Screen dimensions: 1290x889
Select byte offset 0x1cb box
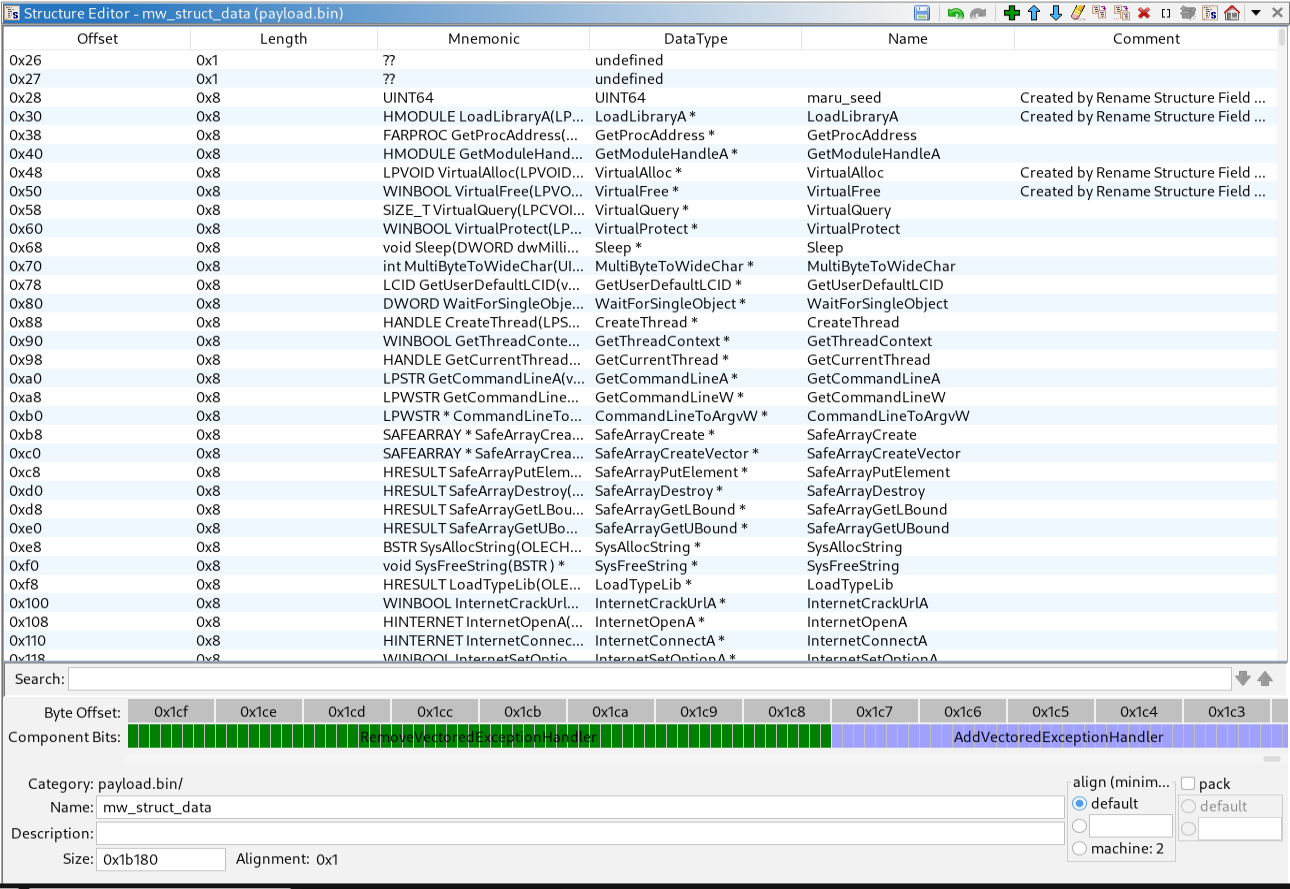523,711
